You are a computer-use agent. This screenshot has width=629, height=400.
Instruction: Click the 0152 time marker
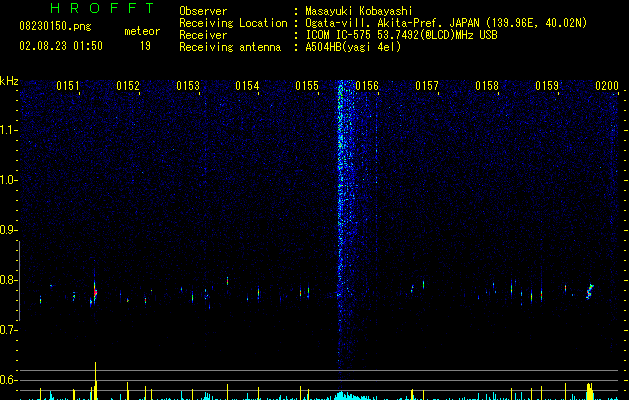pos(128,86)
